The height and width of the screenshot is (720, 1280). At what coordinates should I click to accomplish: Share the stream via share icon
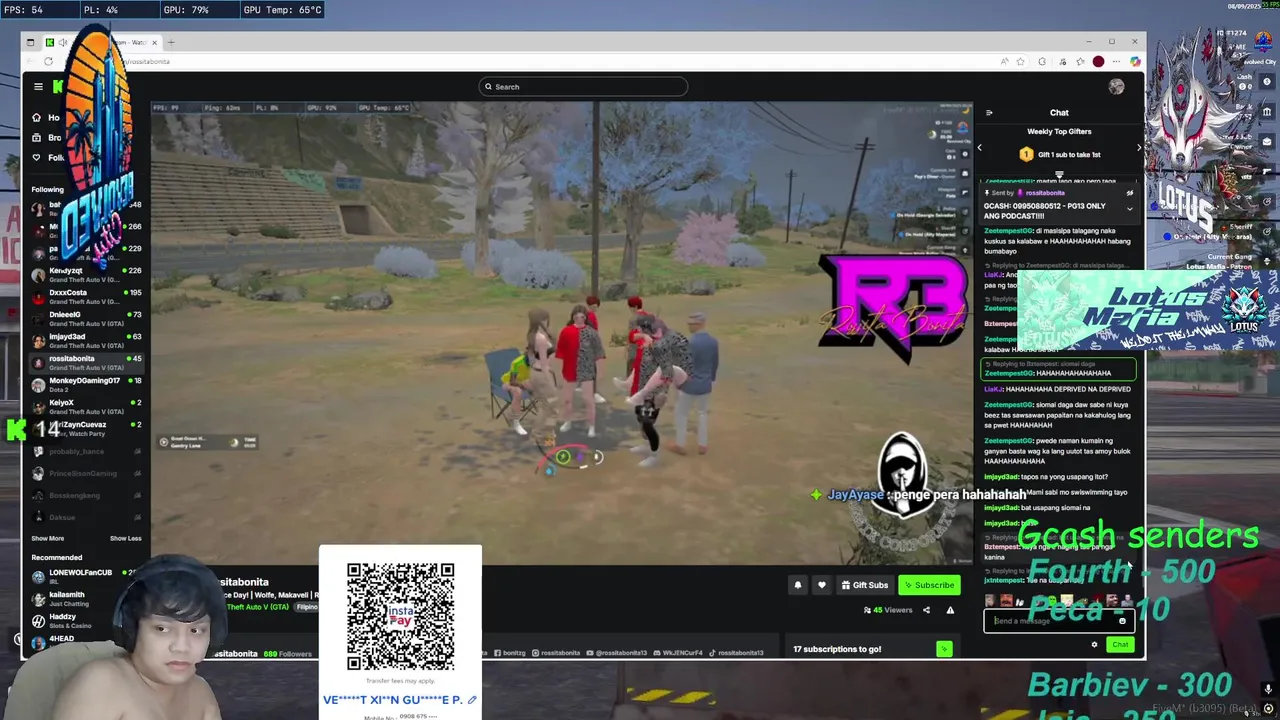pos(926,610)
